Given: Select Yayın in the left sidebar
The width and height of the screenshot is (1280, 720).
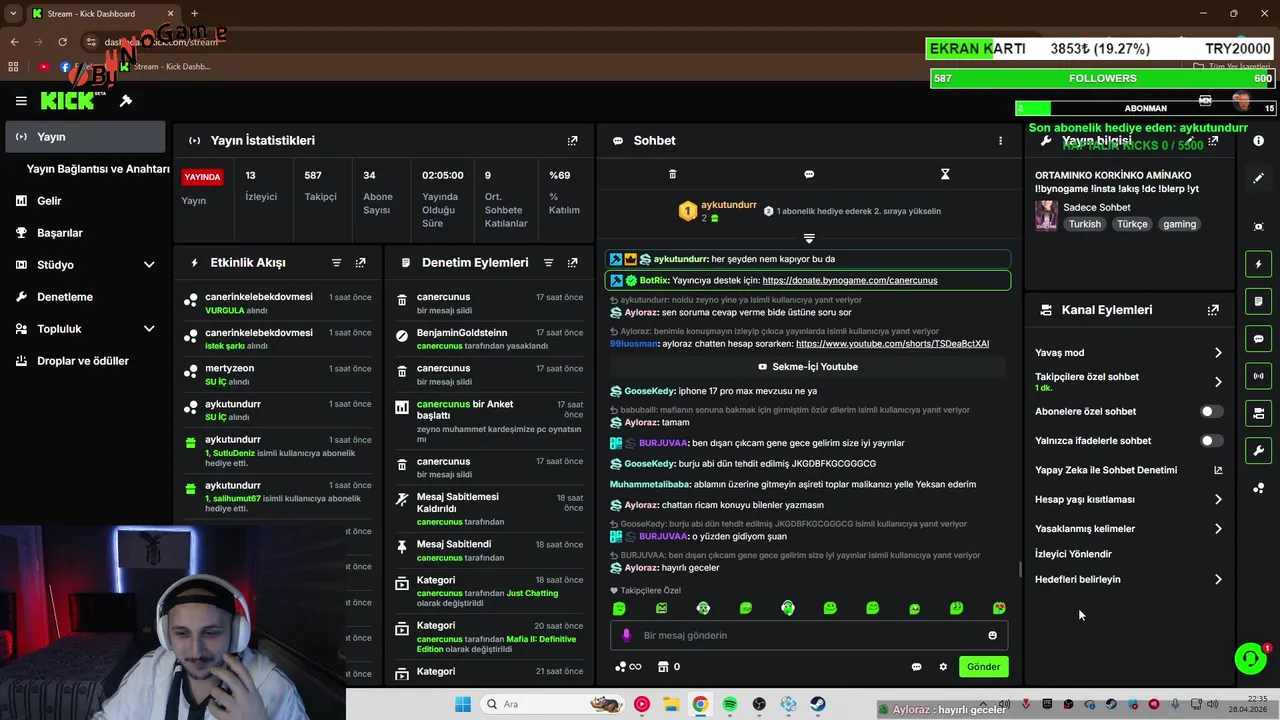Looking at the screenshot, I should 83,137.
